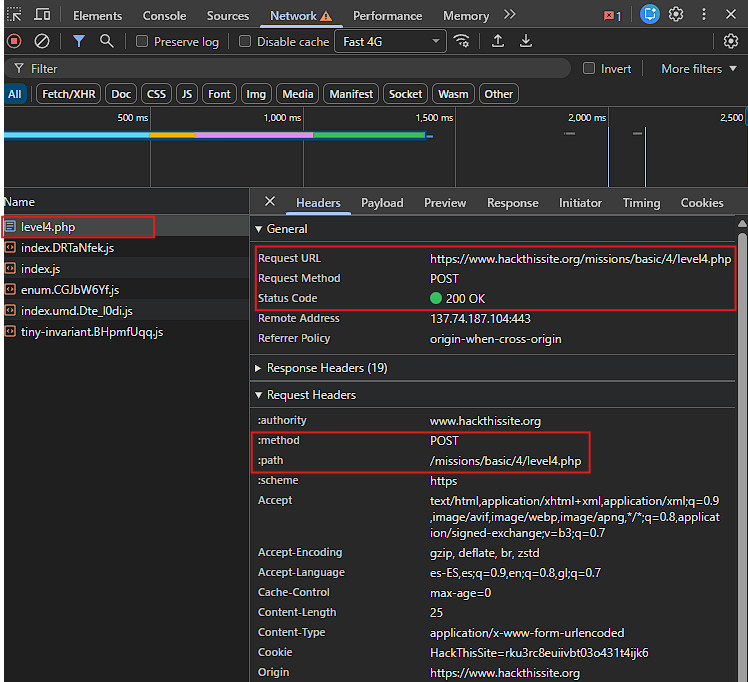Open network conditions Wi-Fi icon

461,41
